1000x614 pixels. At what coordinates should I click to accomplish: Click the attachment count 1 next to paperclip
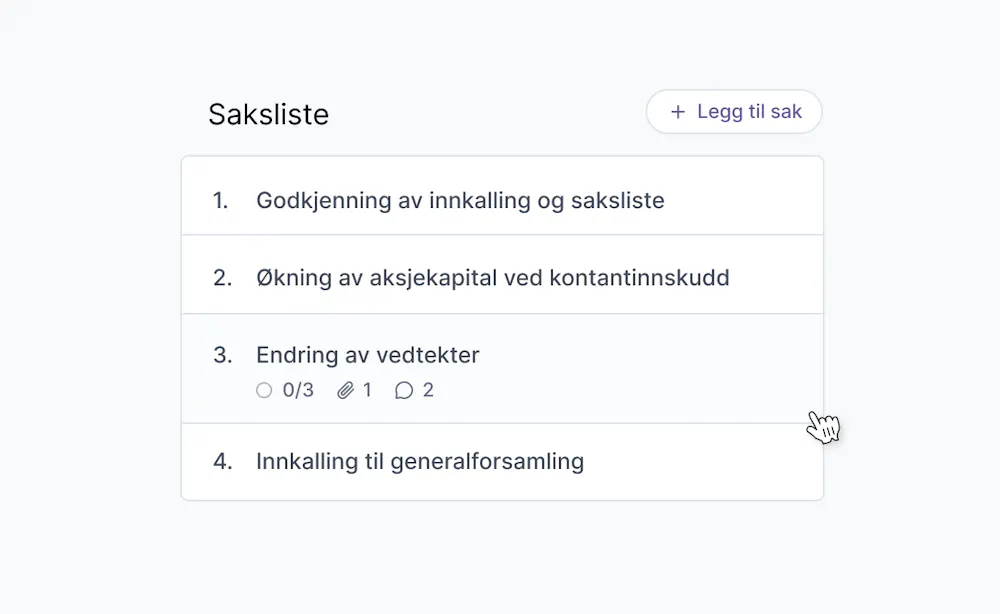tap(367, 390)
